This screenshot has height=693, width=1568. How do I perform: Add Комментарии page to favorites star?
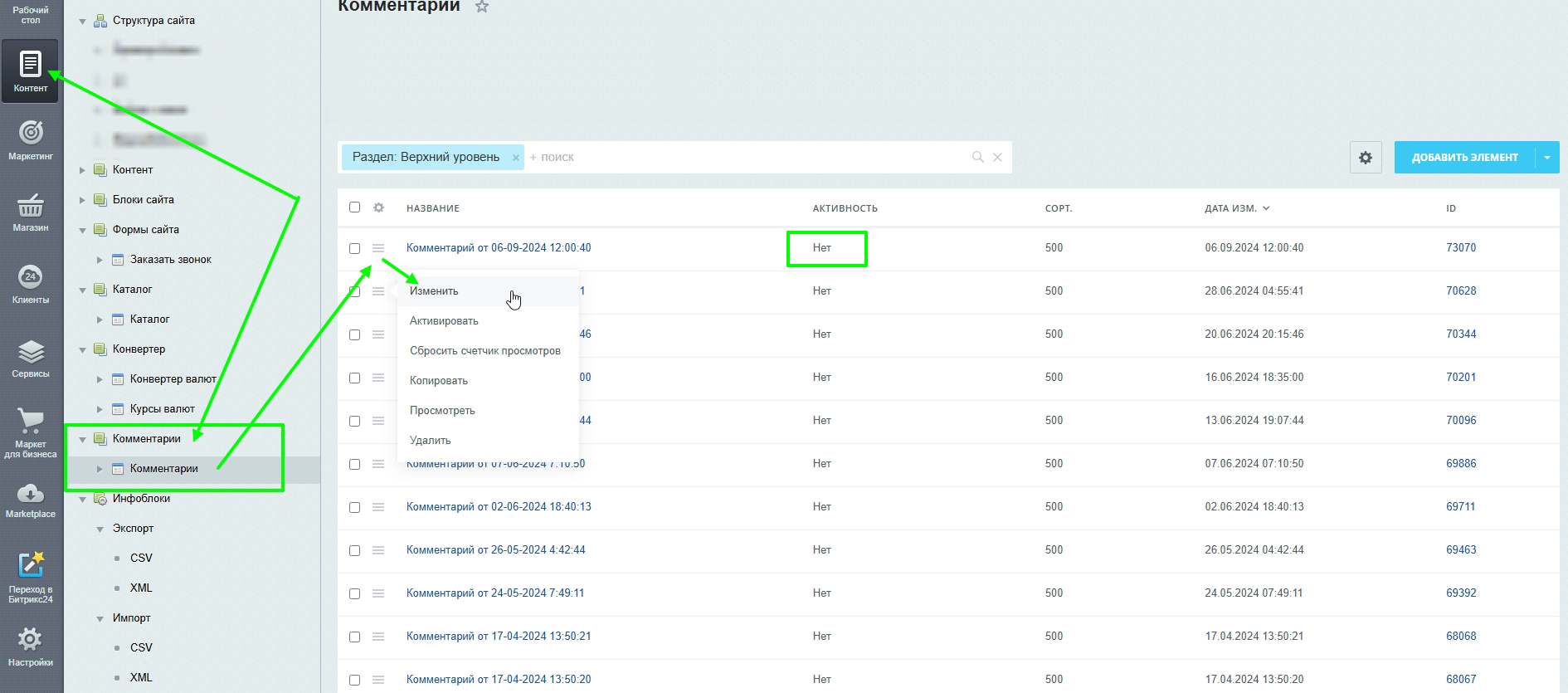click(x=482, y=7)
